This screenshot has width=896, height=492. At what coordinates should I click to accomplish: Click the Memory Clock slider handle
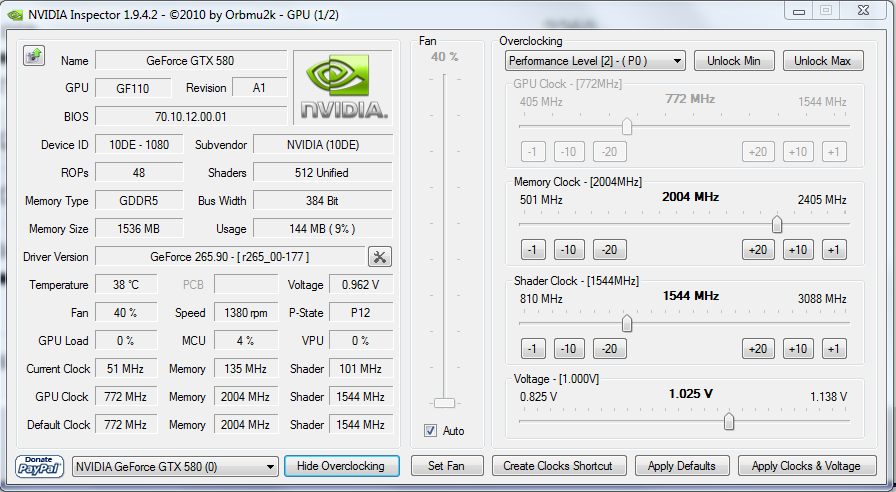pyautogui.click(x=777, y=224)
